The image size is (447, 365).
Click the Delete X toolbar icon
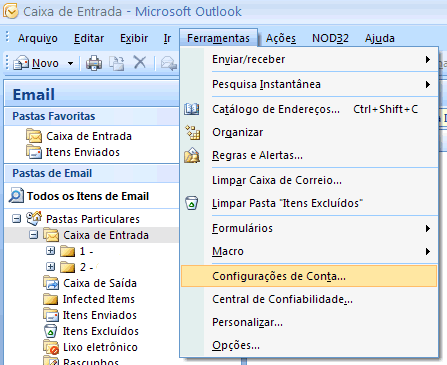pos(140,62)
